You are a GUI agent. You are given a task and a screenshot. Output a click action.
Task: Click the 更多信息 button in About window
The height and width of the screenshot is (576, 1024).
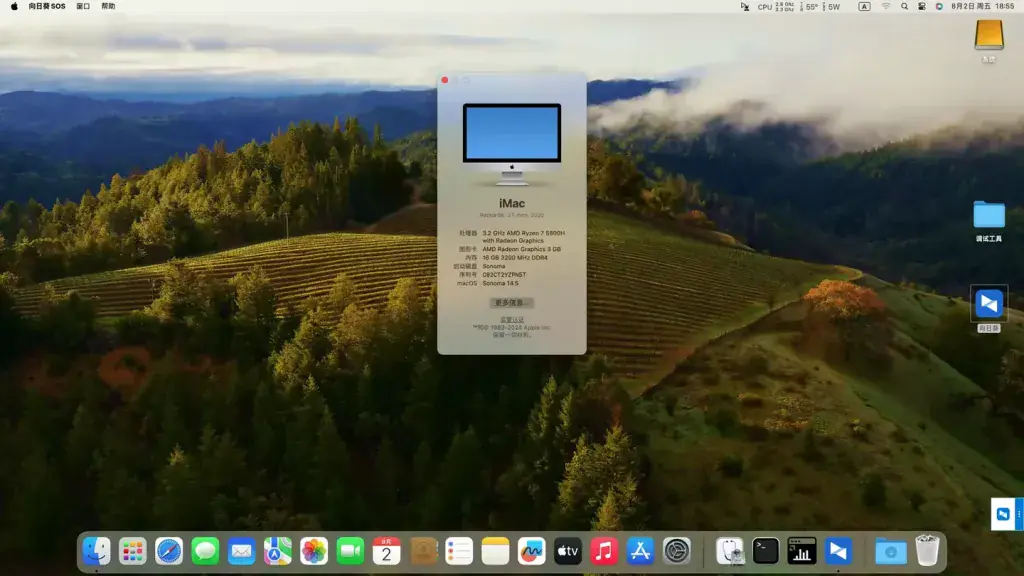click(x=511, y=303)
